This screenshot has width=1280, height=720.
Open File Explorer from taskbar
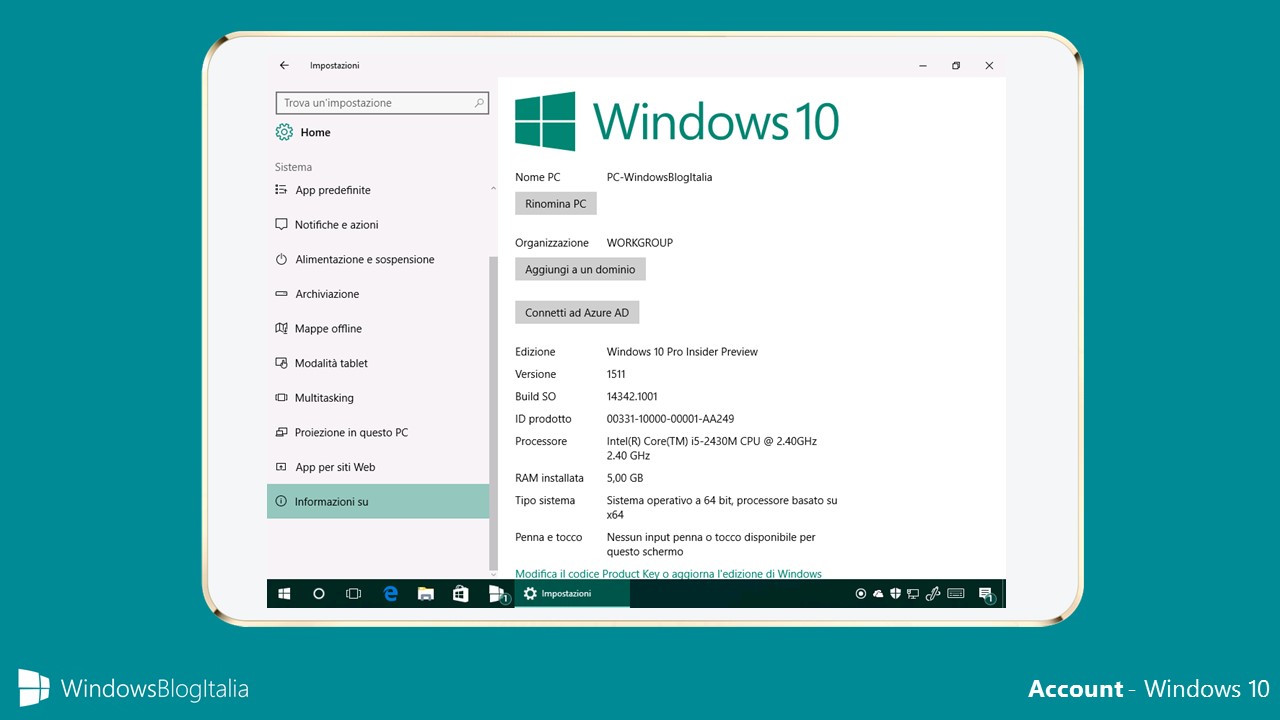coord(425,594)
